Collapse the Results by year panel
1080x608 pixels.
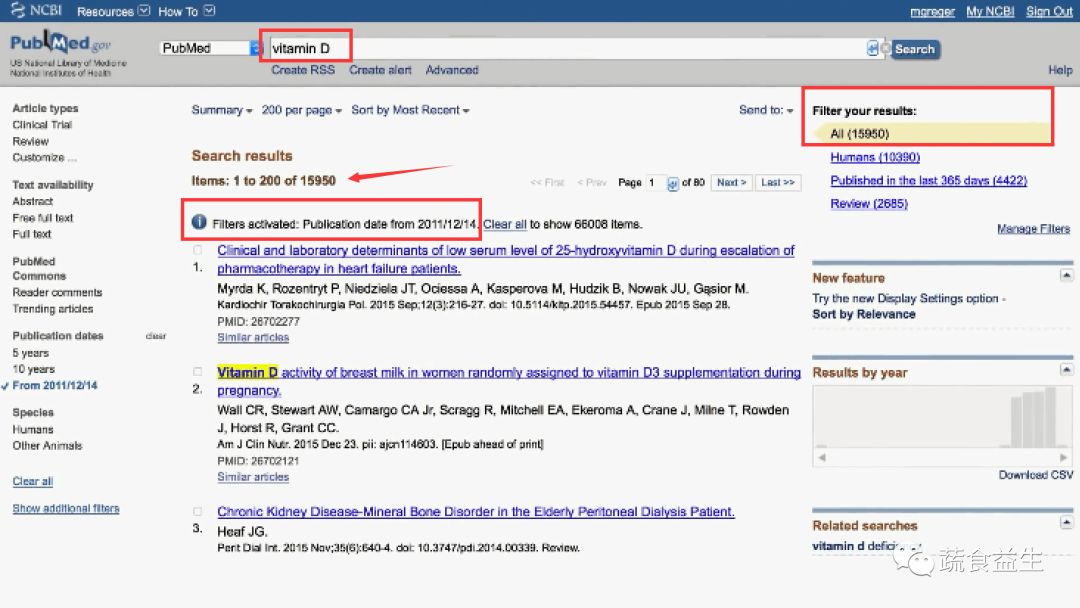pyautogui.click(x=1066, y=370)
